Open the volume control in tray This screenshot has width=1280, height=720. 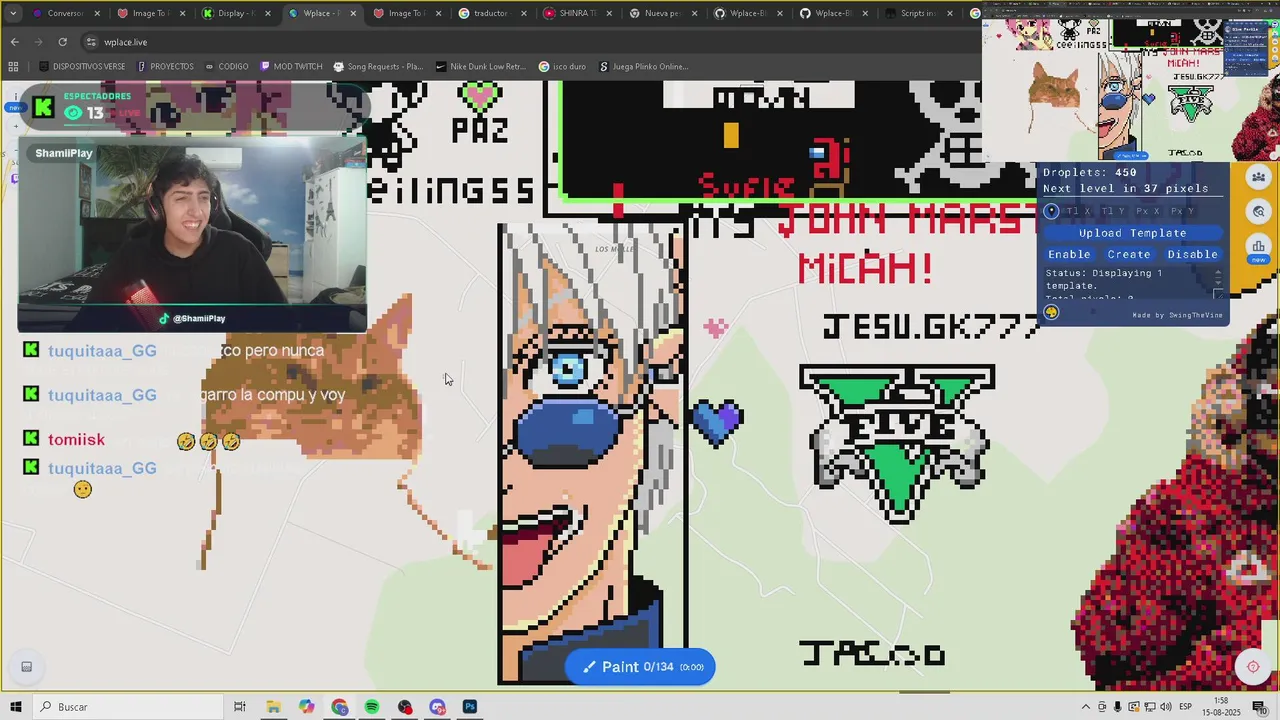[x=1165, y=707]
